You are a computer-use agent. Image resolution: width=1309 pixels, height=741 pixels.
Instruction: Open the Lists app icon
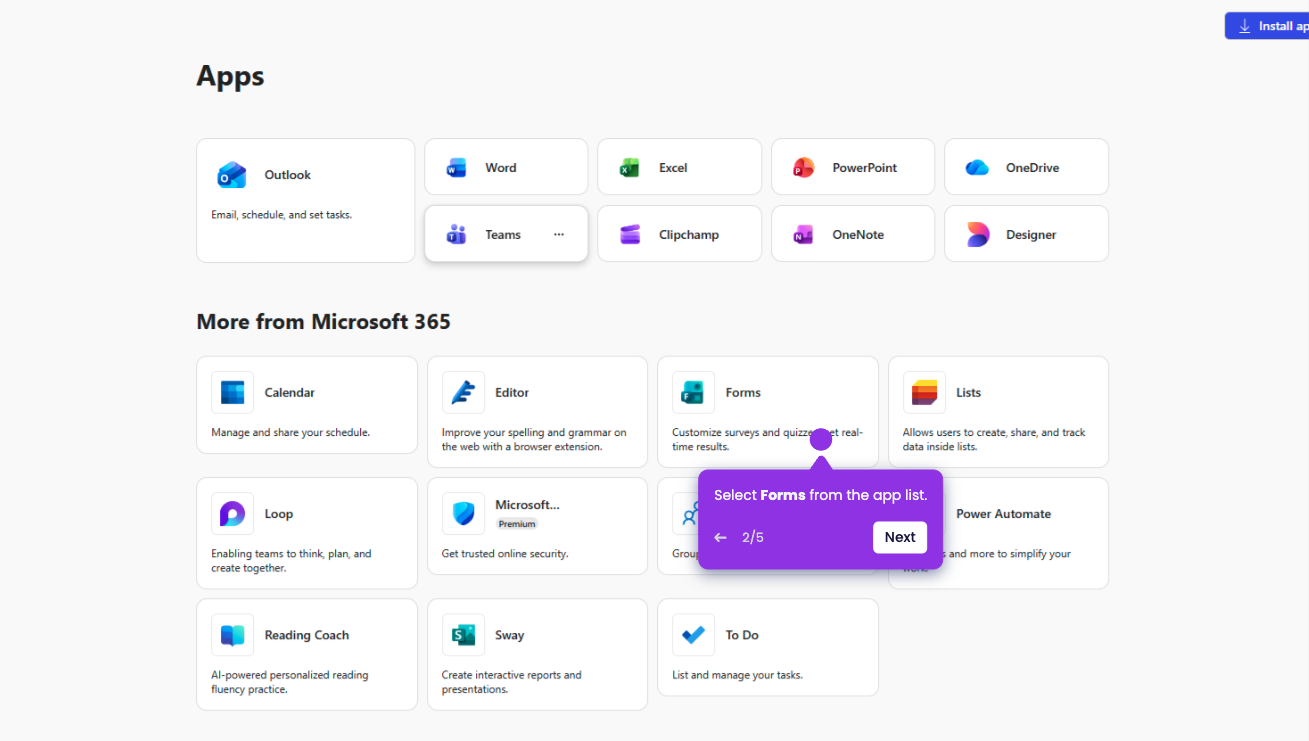click(x=924, y=393)
